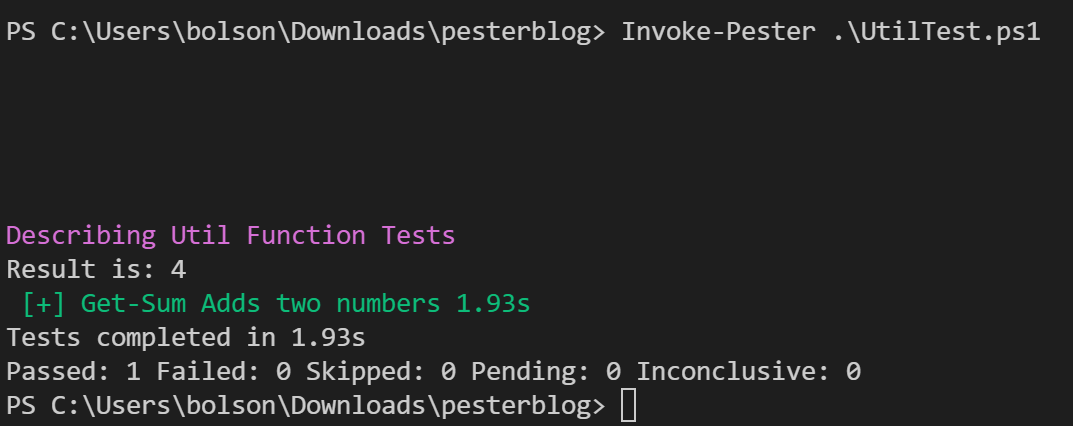
Task: Click the Describing Util Function Tests heading
Action: (x=231, y=236)
